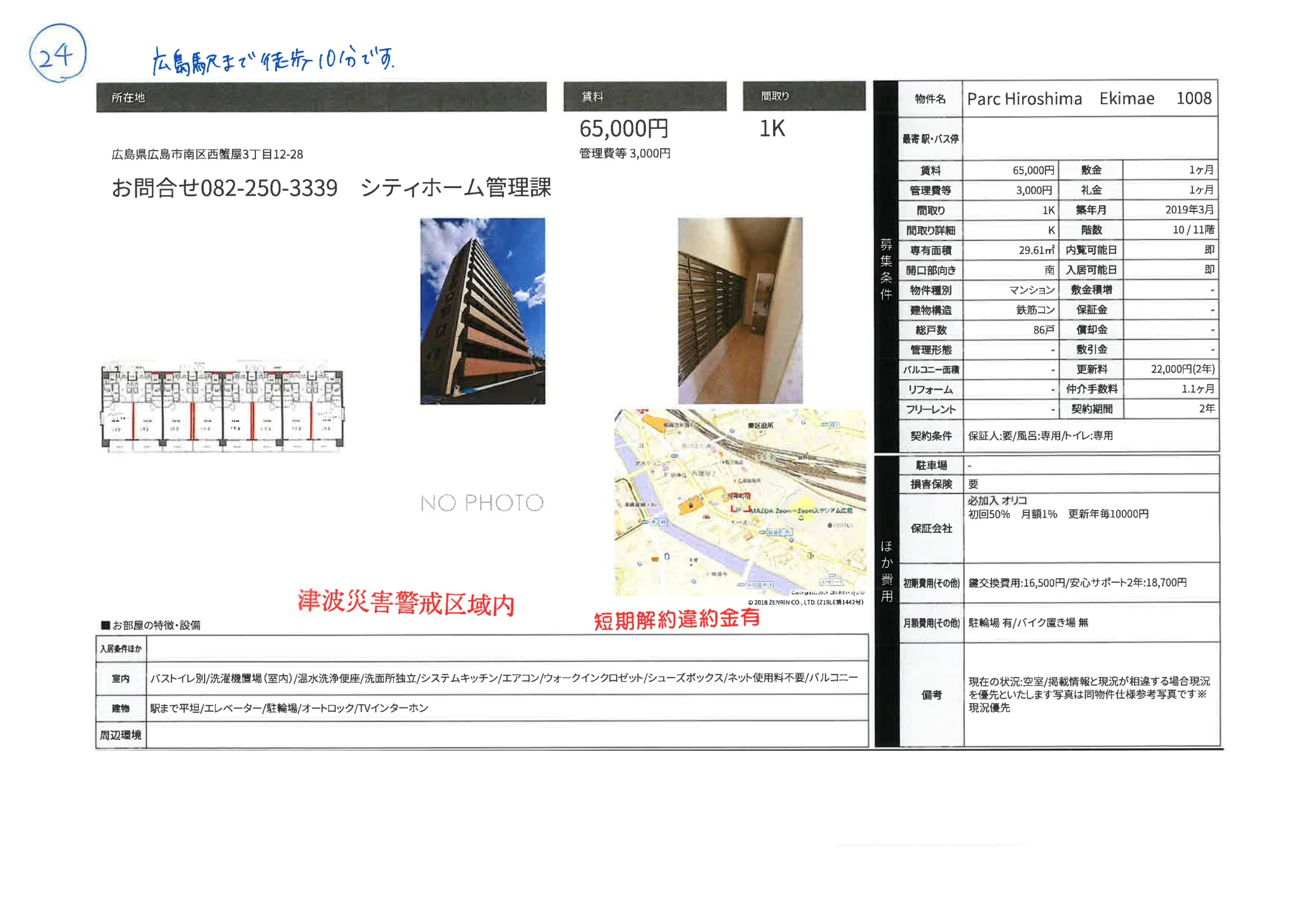Image resolution: width=1306 pixels, height=924 pixels.
Task: Select the 備考 remarks starting 現在の状況
Action: click(1089, 695)
